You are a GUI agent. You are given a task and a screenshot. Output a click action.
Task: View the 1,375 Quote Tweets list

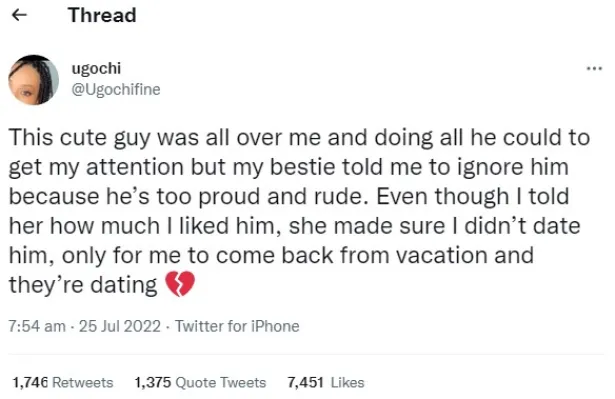pos(200,382)
